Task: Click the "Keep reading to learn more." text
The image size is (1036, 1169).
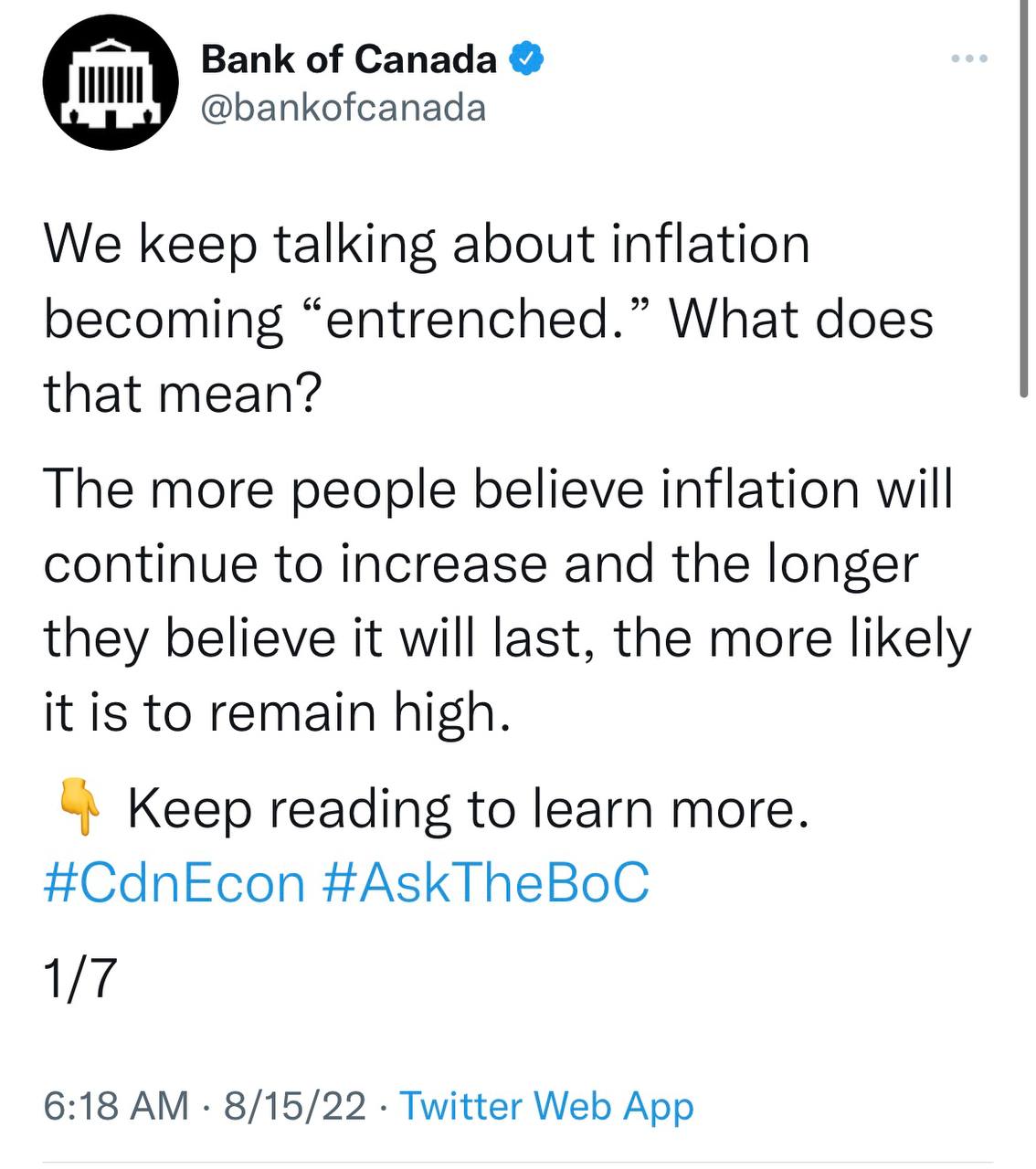Action: click(469, 809)
